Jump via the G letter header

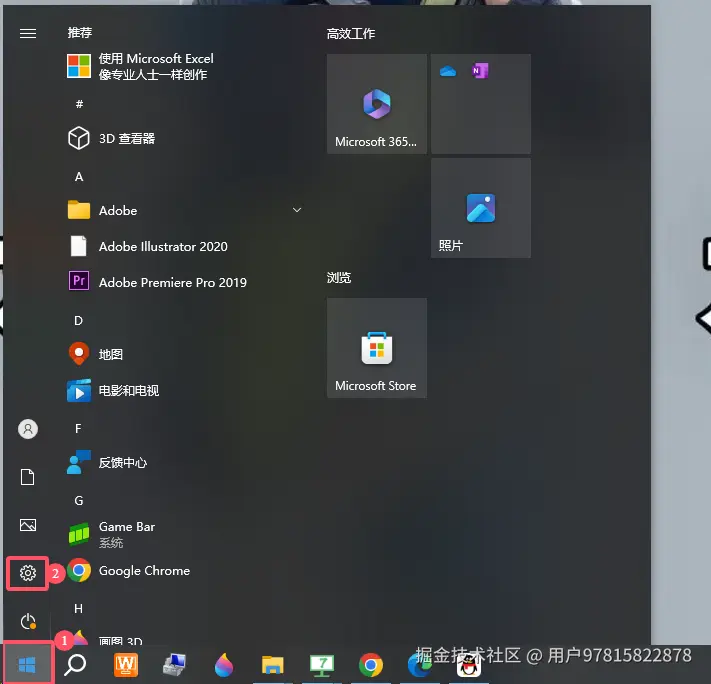(78, 500)
